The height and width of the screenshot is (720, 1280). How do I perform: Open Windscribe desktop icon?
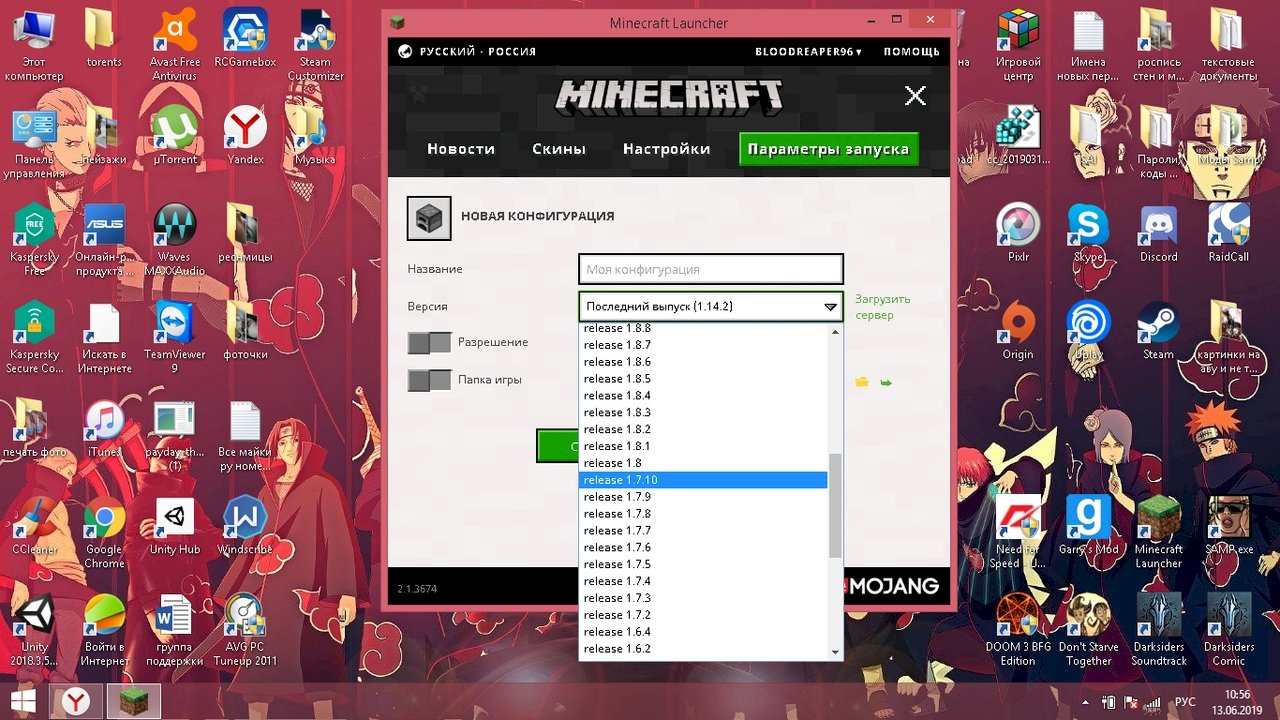(x=245, y=526)
